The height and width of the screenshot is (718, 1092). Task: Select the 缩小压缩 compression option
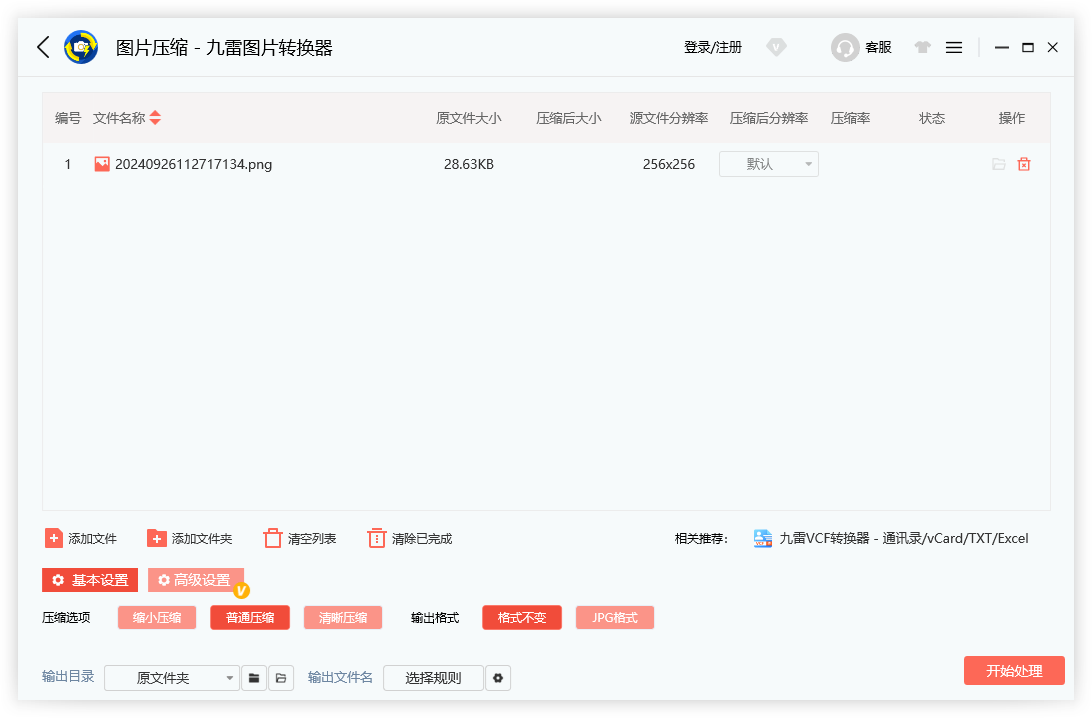pos(156,617)
